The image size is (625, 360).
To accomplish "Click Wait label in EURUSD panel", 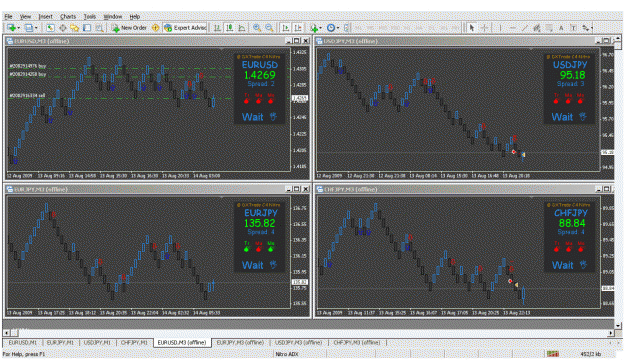I will pos(253,117).
